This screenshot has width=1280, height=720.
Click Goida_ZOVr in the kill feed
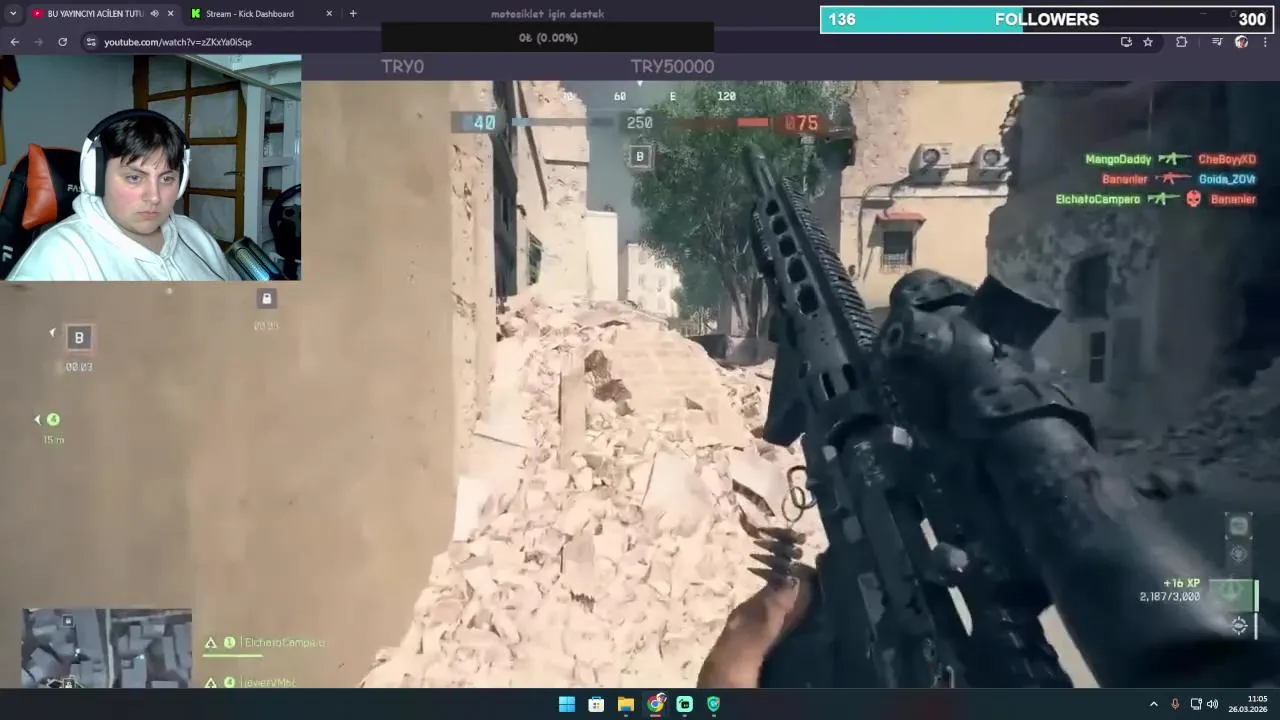pos(1227,179)
